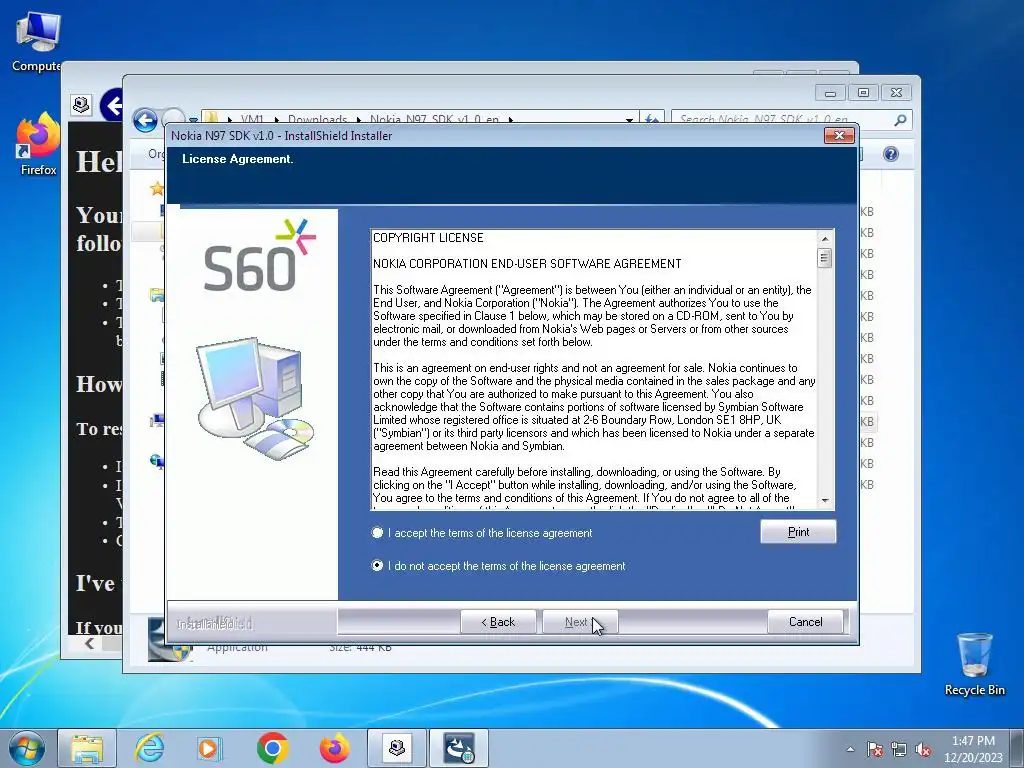Maximize the Explorer window

(x=863, y=93)
